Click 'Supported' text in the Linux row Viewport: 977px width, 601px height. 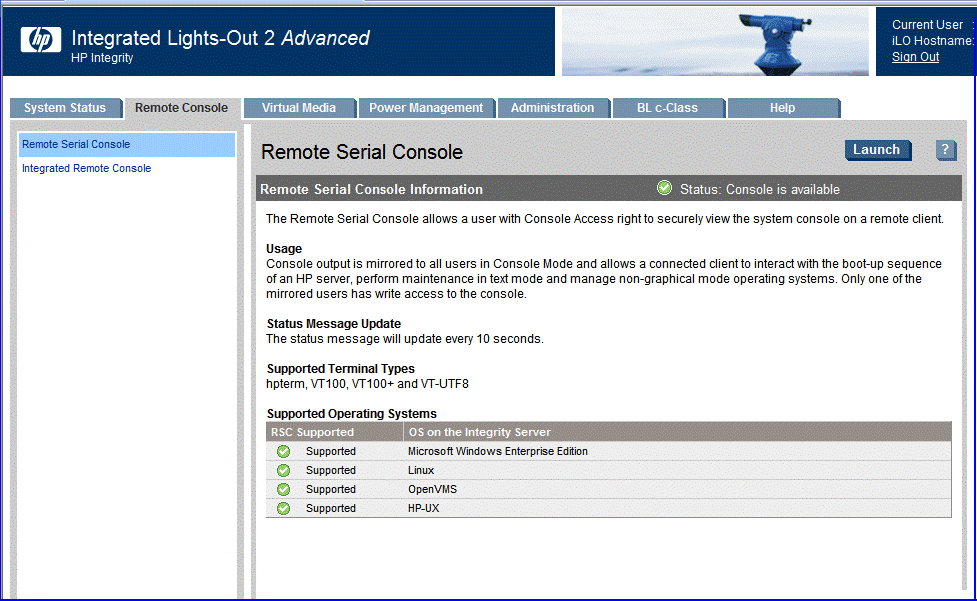click(331, 470)
